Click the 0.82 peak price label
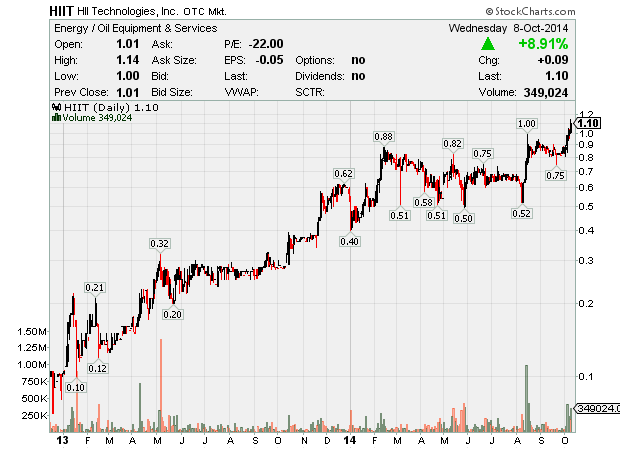Image resolution: width=620 pixels, height=449 pixels. point(452,143)
